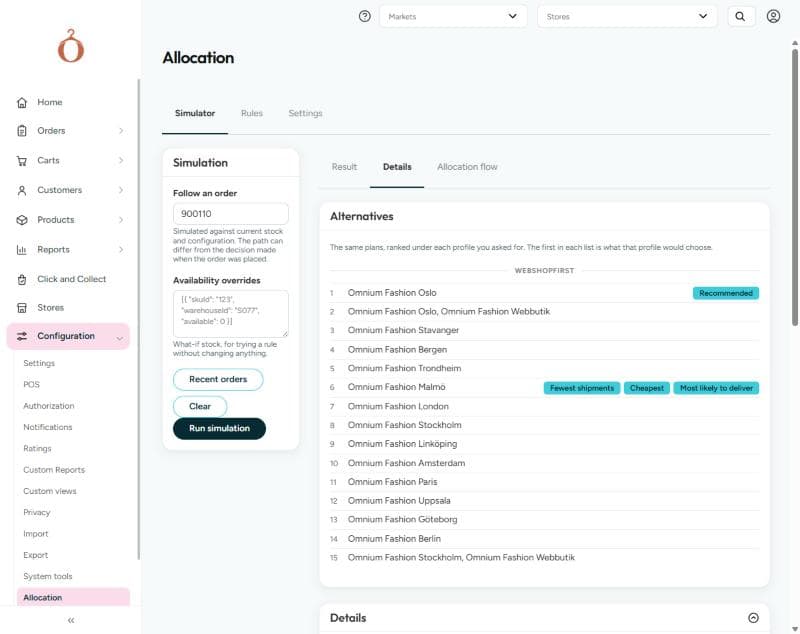Open Custom views under Configuration
The width and height of the screenshot is (800, 634).
[49, 491]
